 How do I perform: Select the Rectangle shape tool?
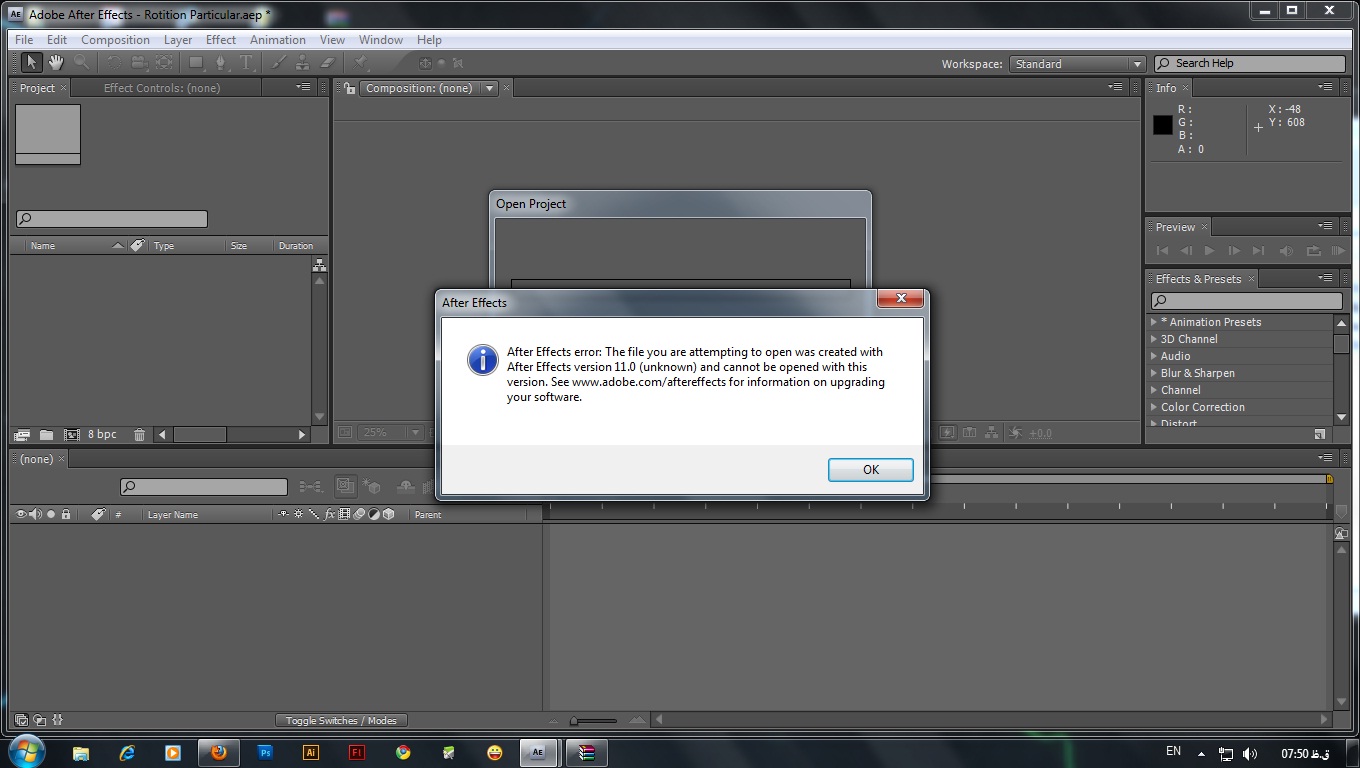pyautogui.click(x=197, y=63)
